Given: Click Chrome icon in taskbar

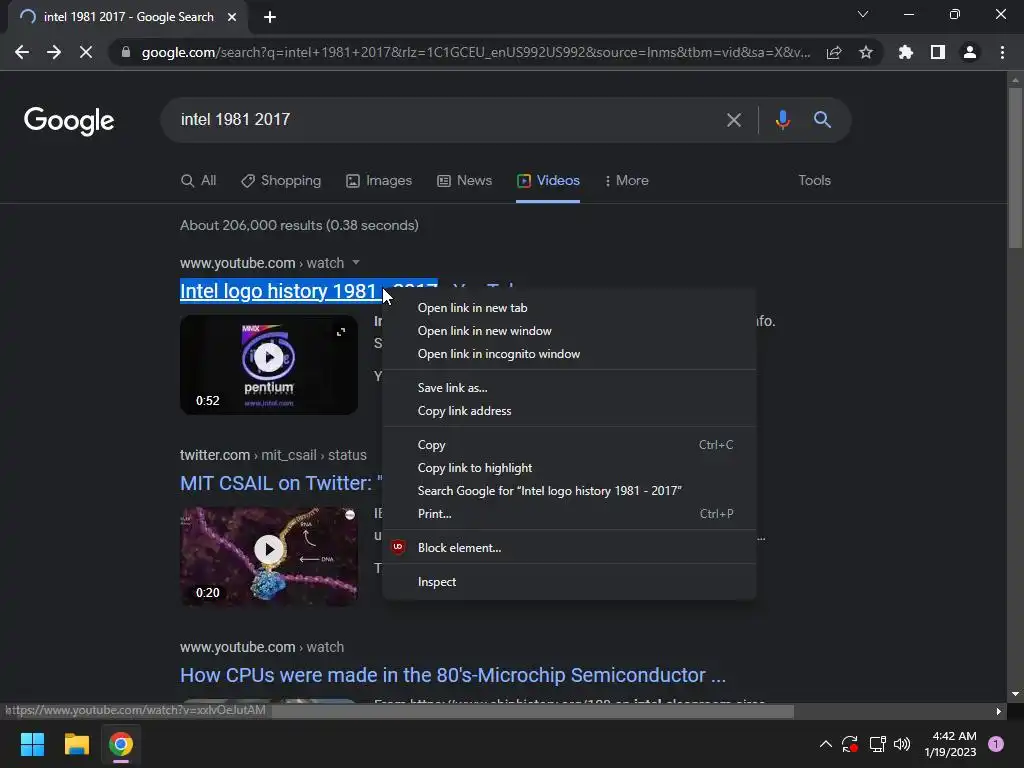Looking at the screenshot, I should tap(121, 744).
